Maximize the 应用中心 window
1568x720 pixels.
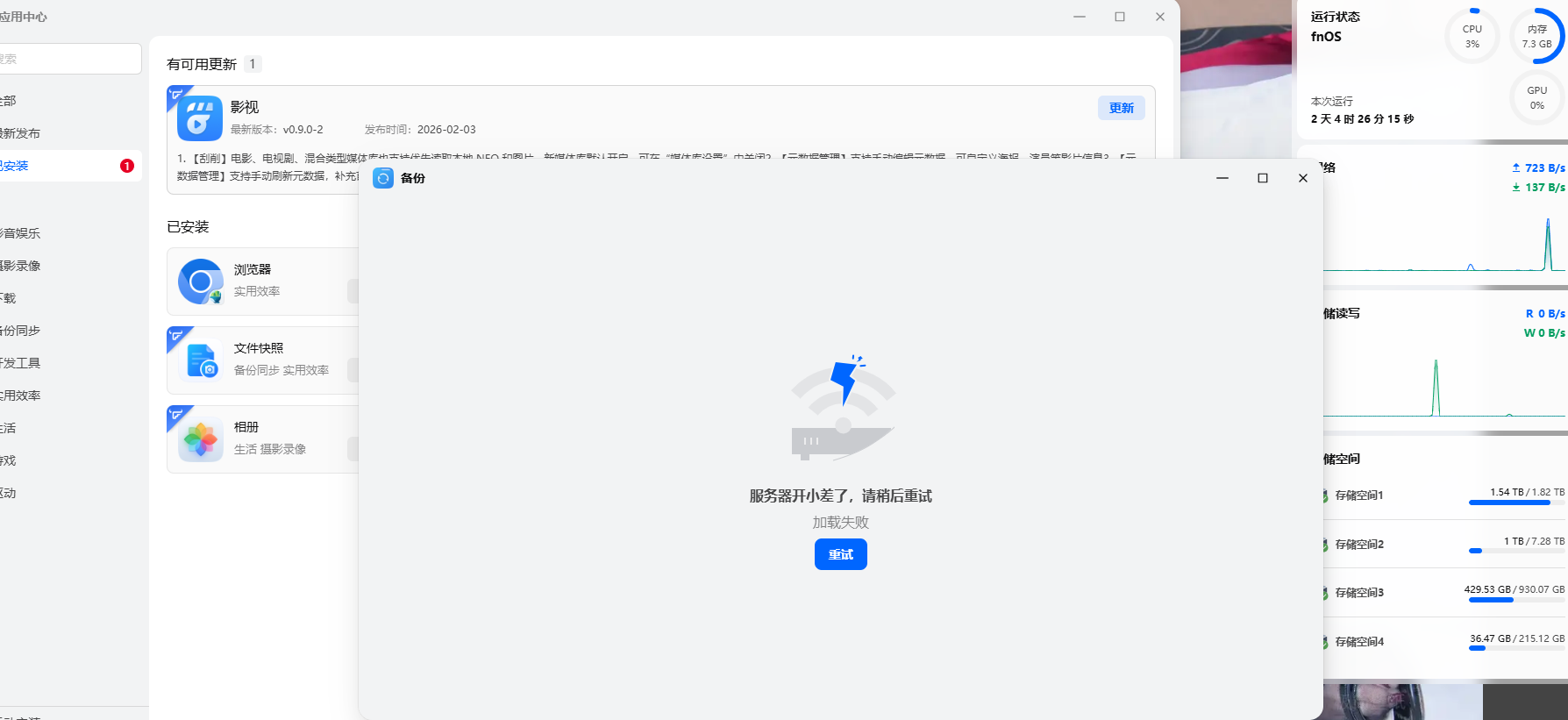click(x=1120, y=17)
